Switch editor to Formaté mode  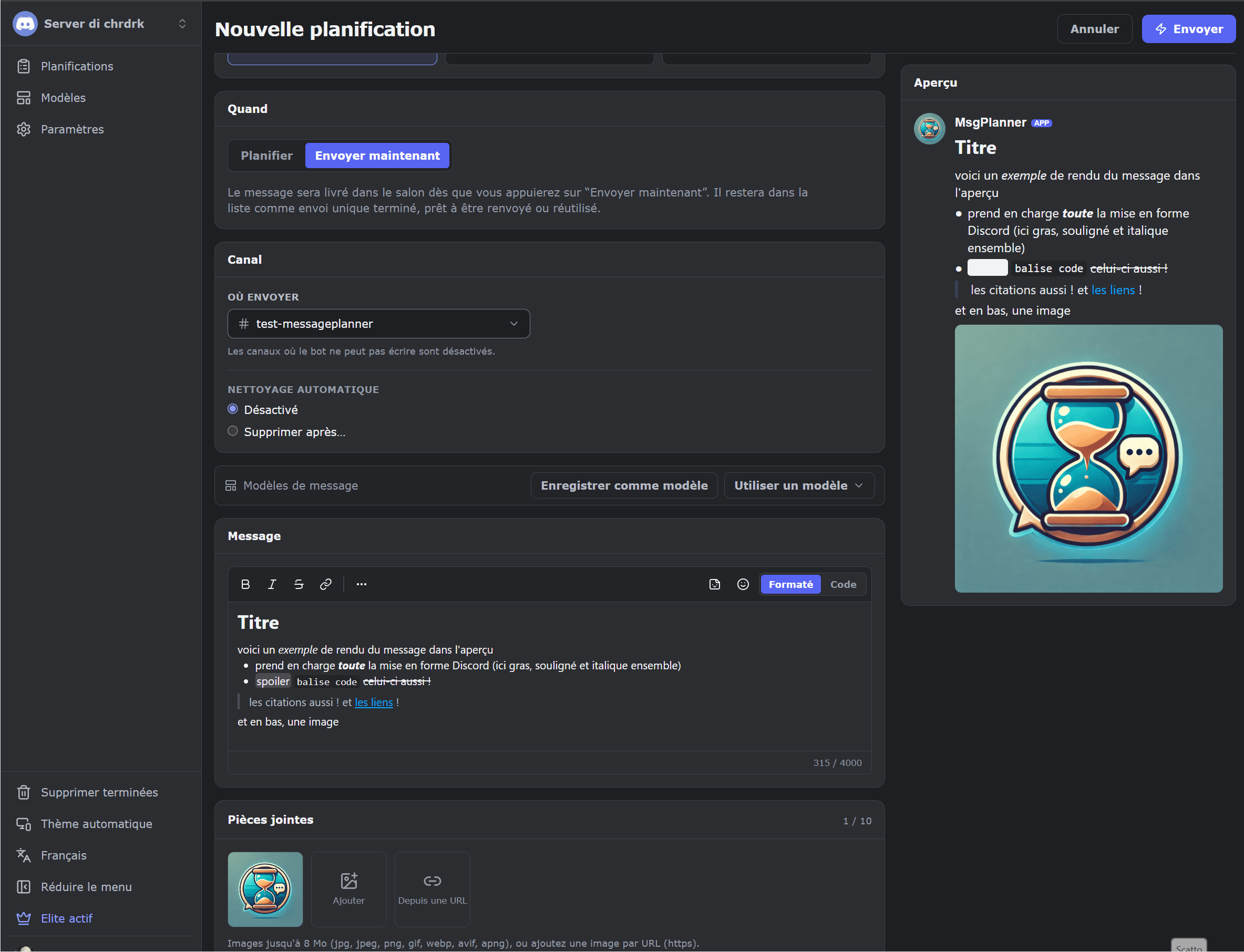[790, 584]
